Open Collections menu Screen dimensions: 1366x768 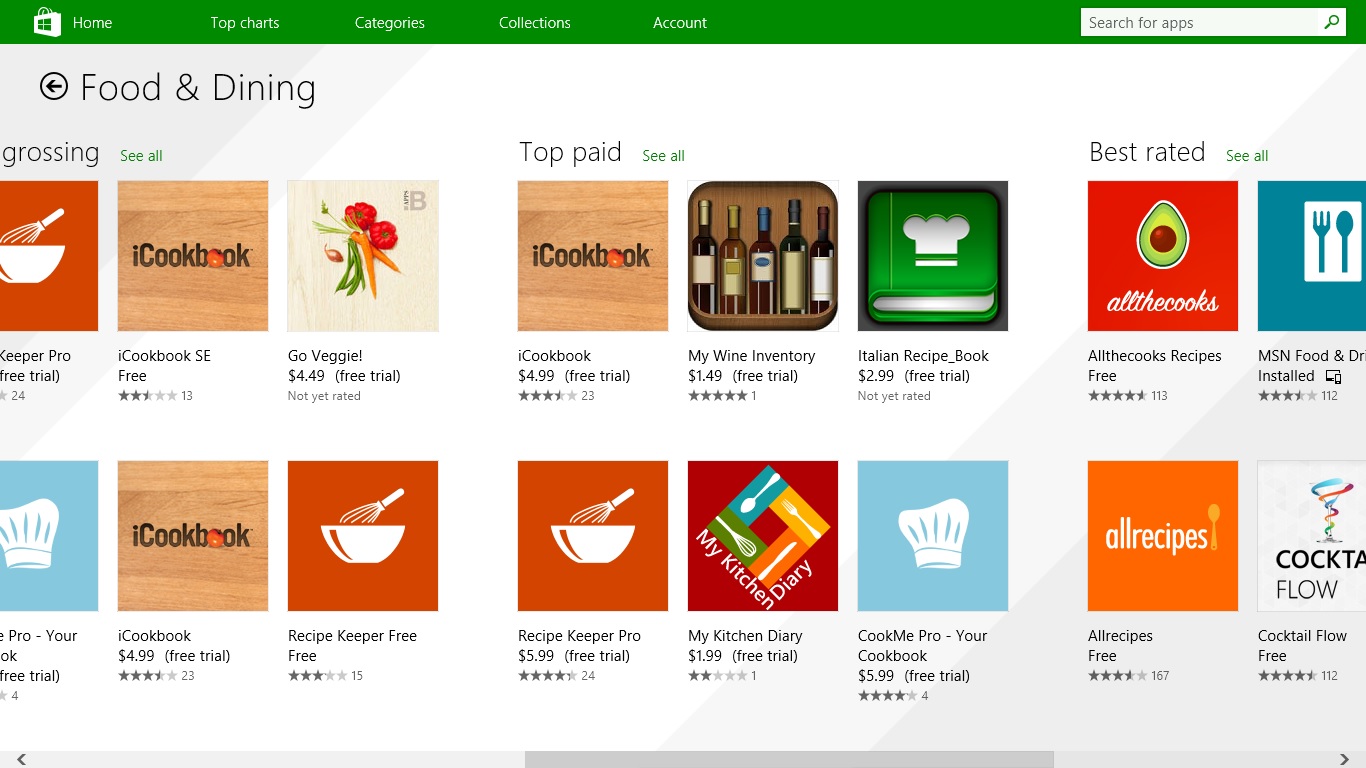tap(535, 22)
